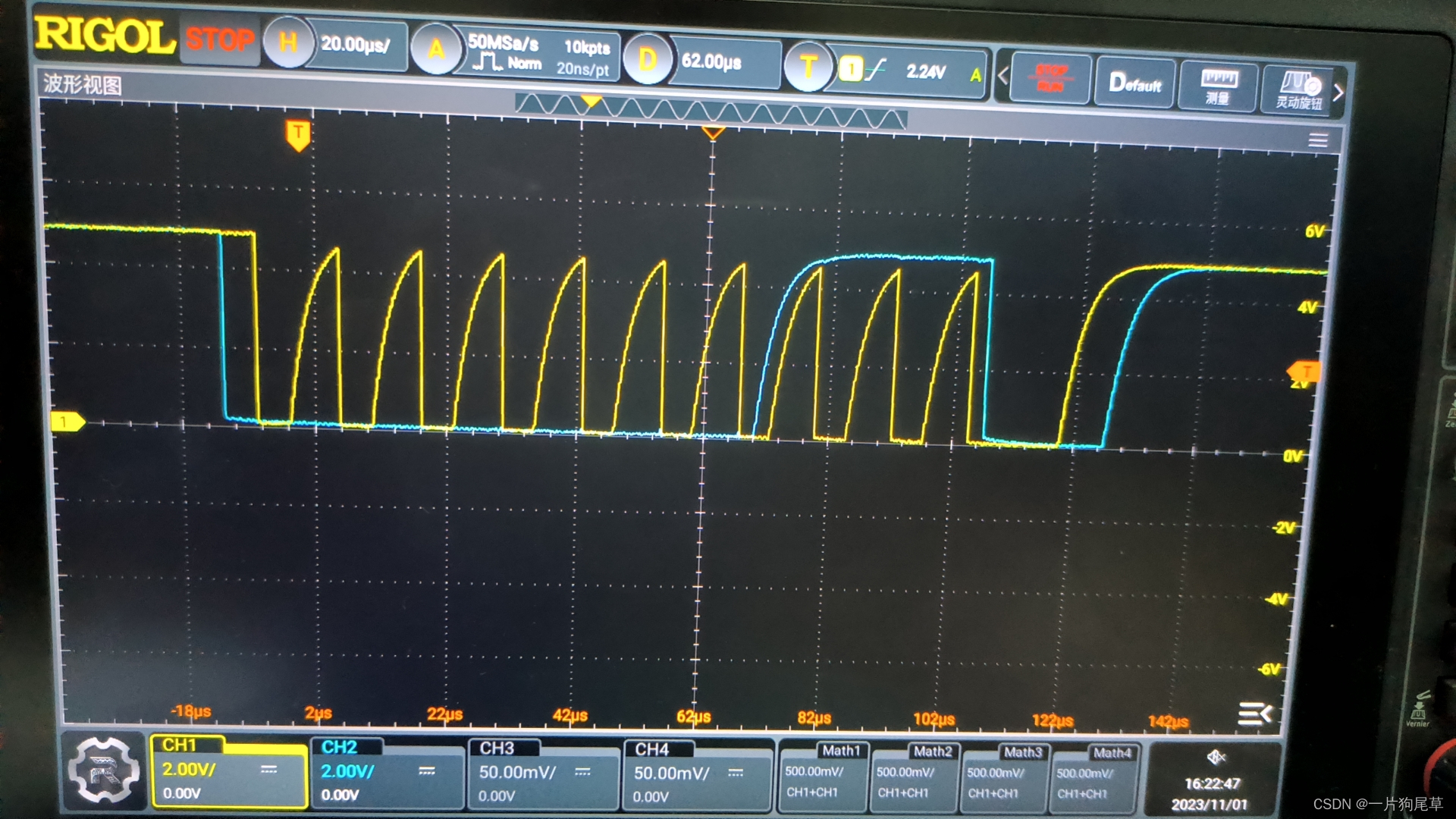Image resolution: width=1456 pixels, height=819 pixels.
Task: Click the orange trigger level marker on right edge
Action: pos(1305,372)
